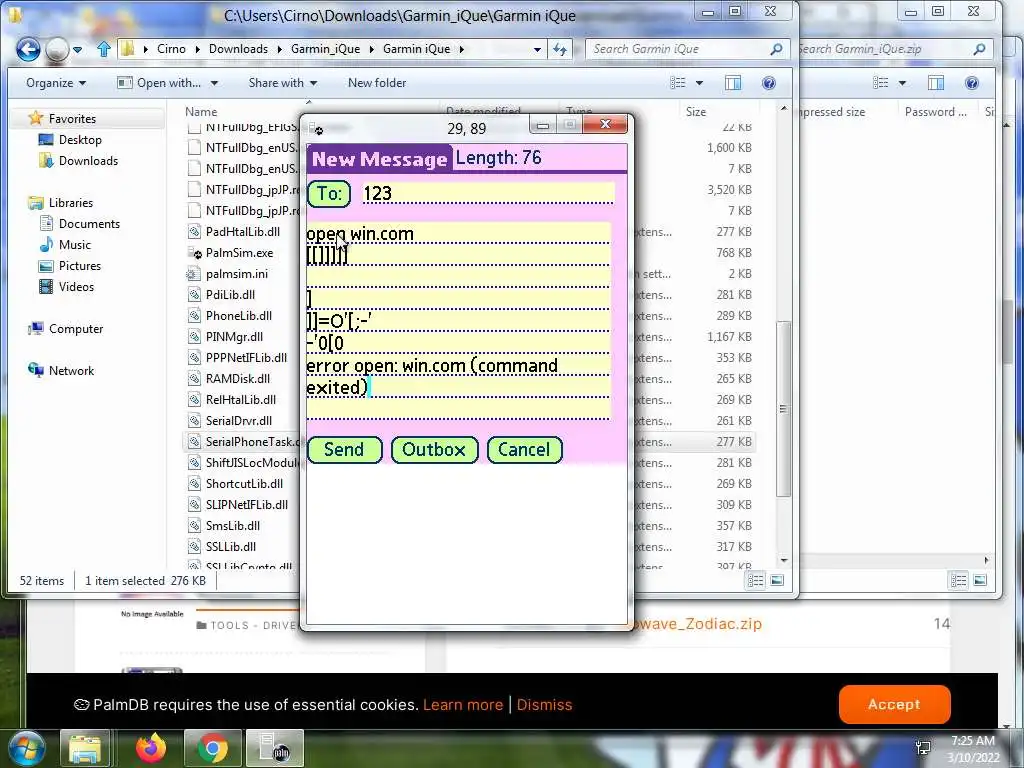The height and width of the screenshot is (768, 1024).
Task: Click the Send button
Action: (344, 450)
